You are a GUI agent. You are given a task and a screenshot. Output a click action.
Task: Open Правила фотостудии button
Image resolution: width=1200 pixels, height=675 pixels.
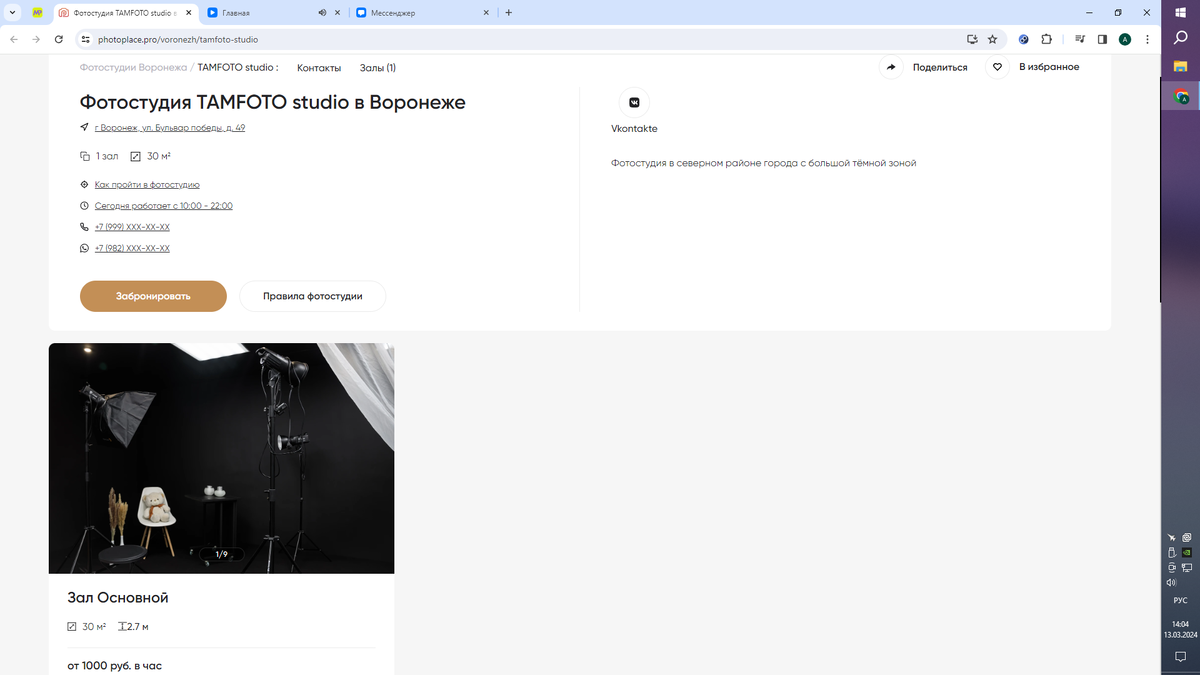pos(312,296)
